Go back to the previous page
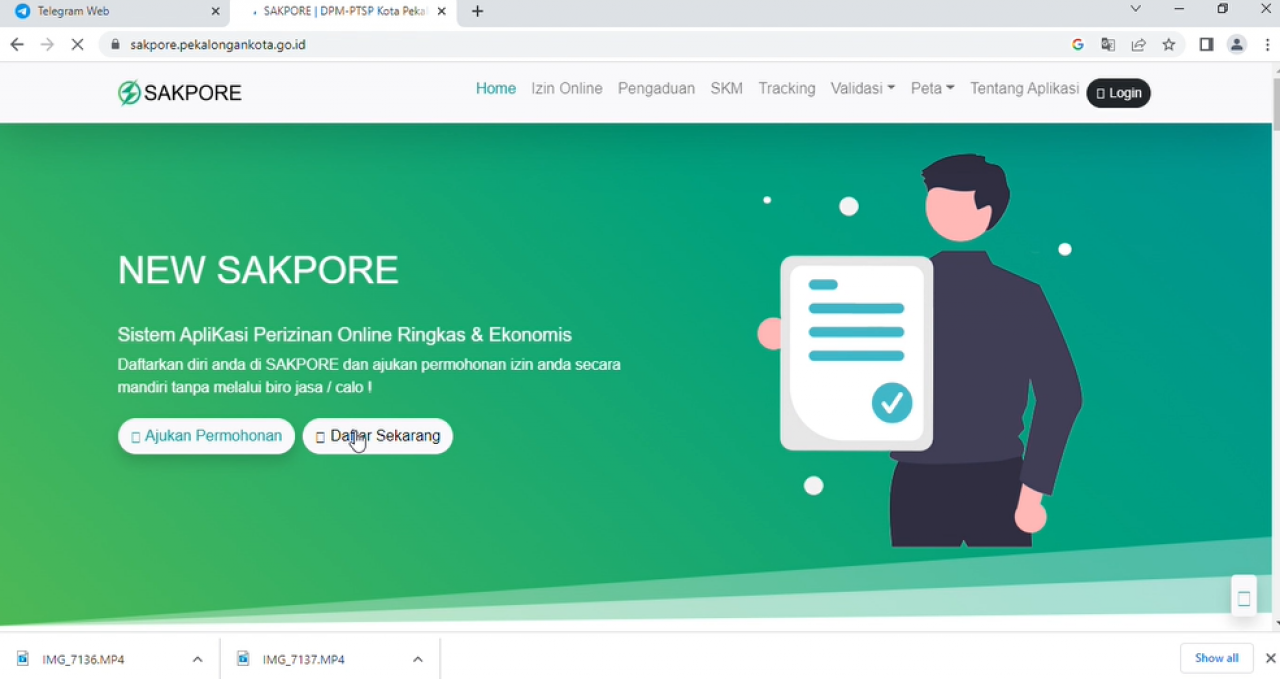Screen dimensions: 1280x679 click(x=16, y=44)
